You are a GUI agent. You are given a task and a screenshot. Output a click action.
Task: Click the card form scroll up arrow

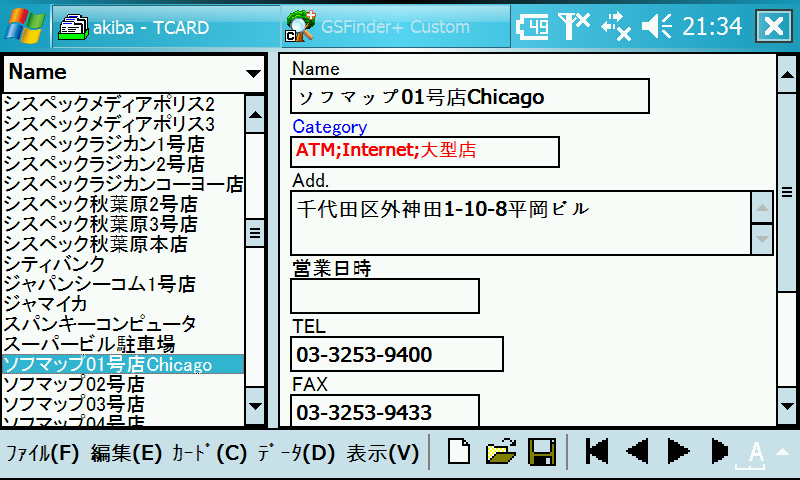pyautogui.click(x=787, y=74)
